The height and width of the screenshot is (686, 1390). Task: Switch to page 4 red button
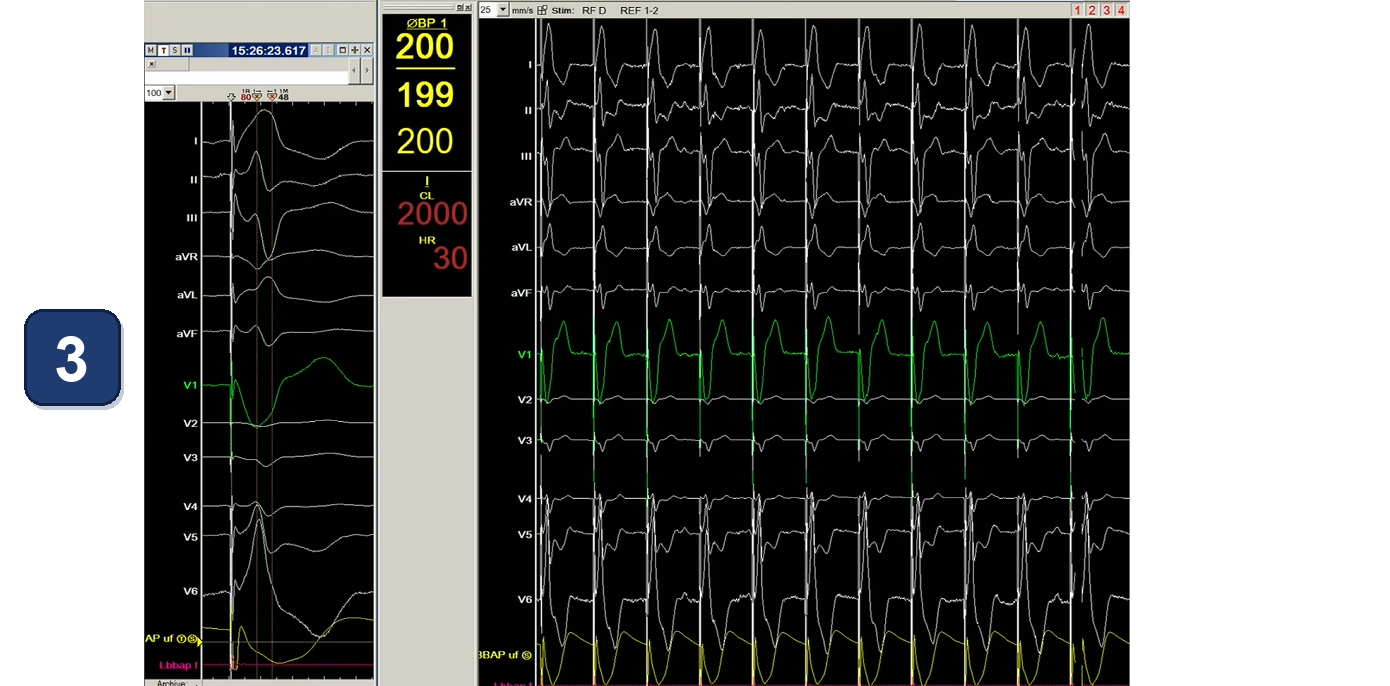coord(1122,10)
